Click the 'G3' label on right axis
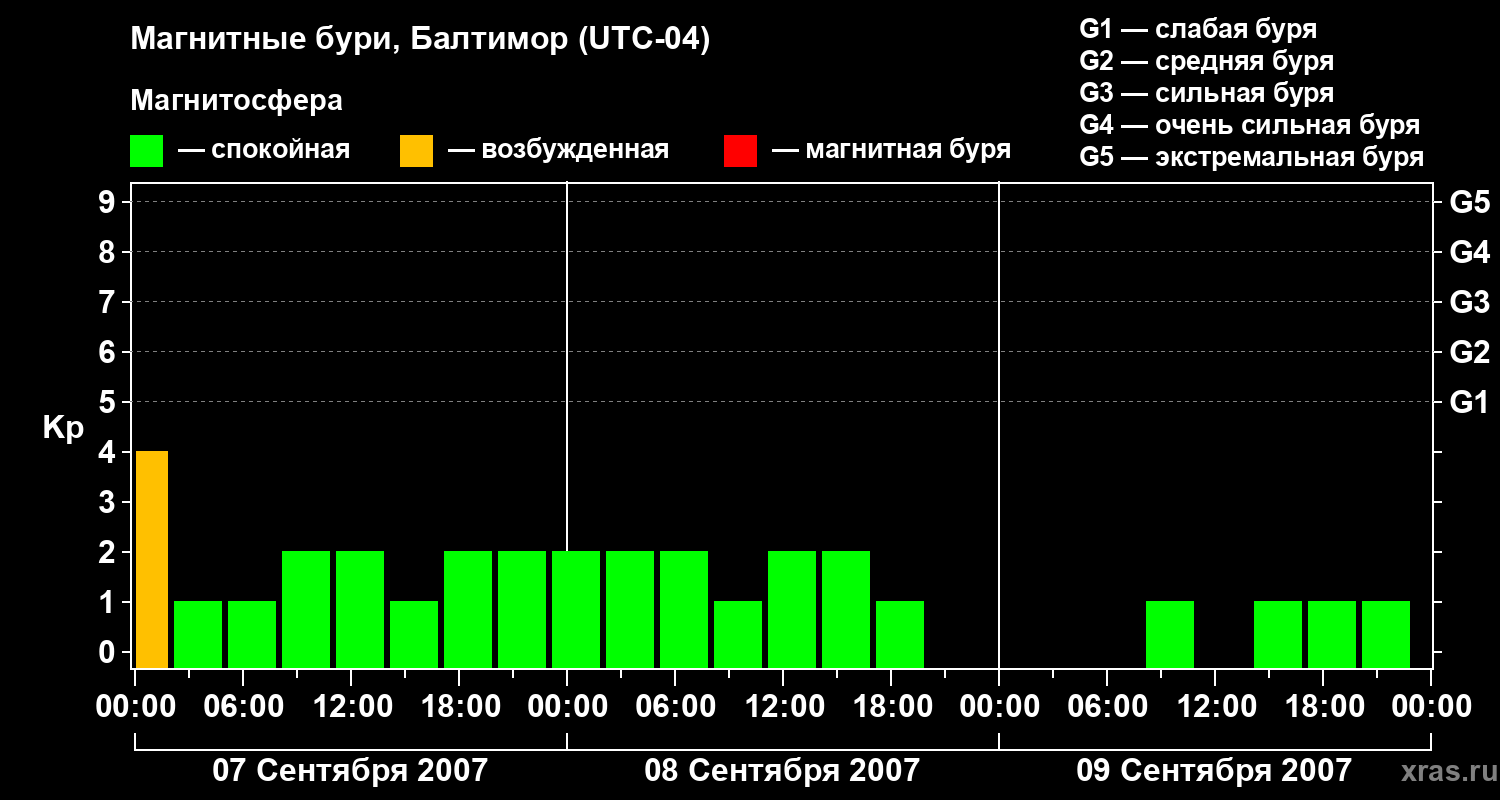Image resolution: width=1500 pixels, height=800 pixels. point(1469,302)
